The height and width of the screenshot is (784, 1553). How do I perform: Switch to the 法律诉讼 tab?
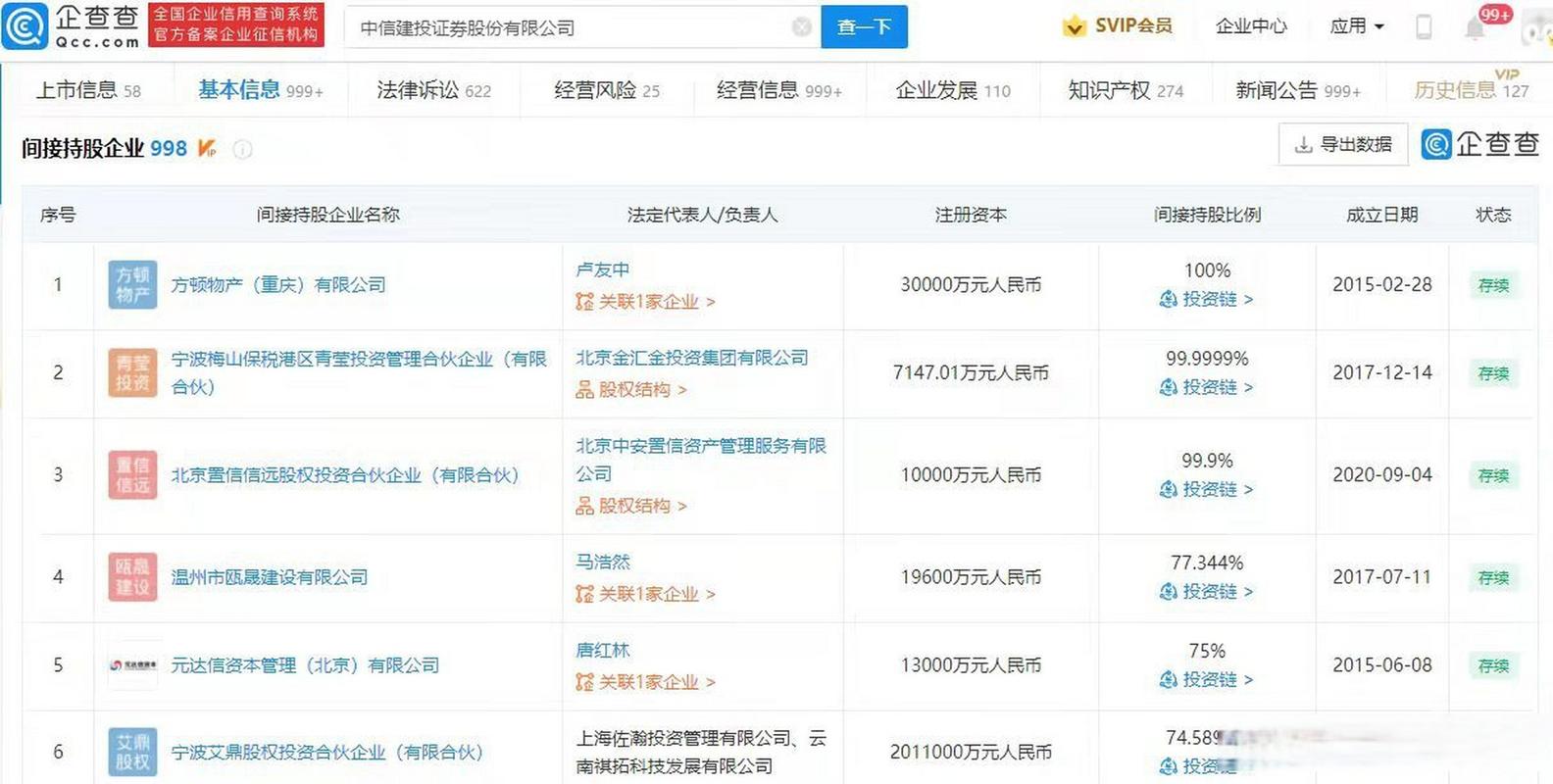tap(433, 90)
